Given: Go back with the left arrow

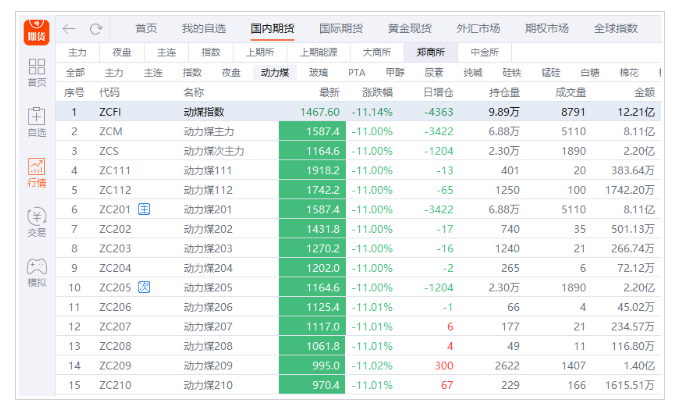Looking at the screenshot, I should click(69, 29).
